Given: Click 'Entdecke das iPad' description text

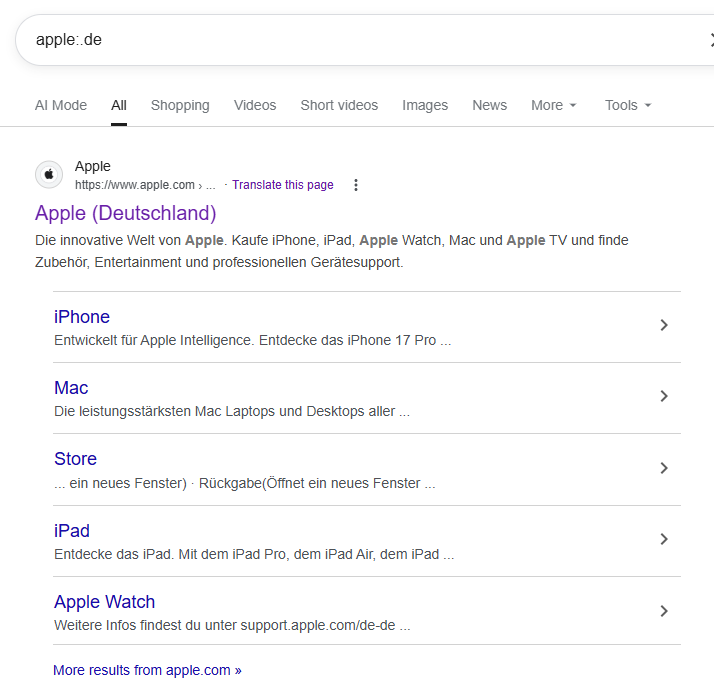Looking at the screenshot, I should [x=254, y=555].
